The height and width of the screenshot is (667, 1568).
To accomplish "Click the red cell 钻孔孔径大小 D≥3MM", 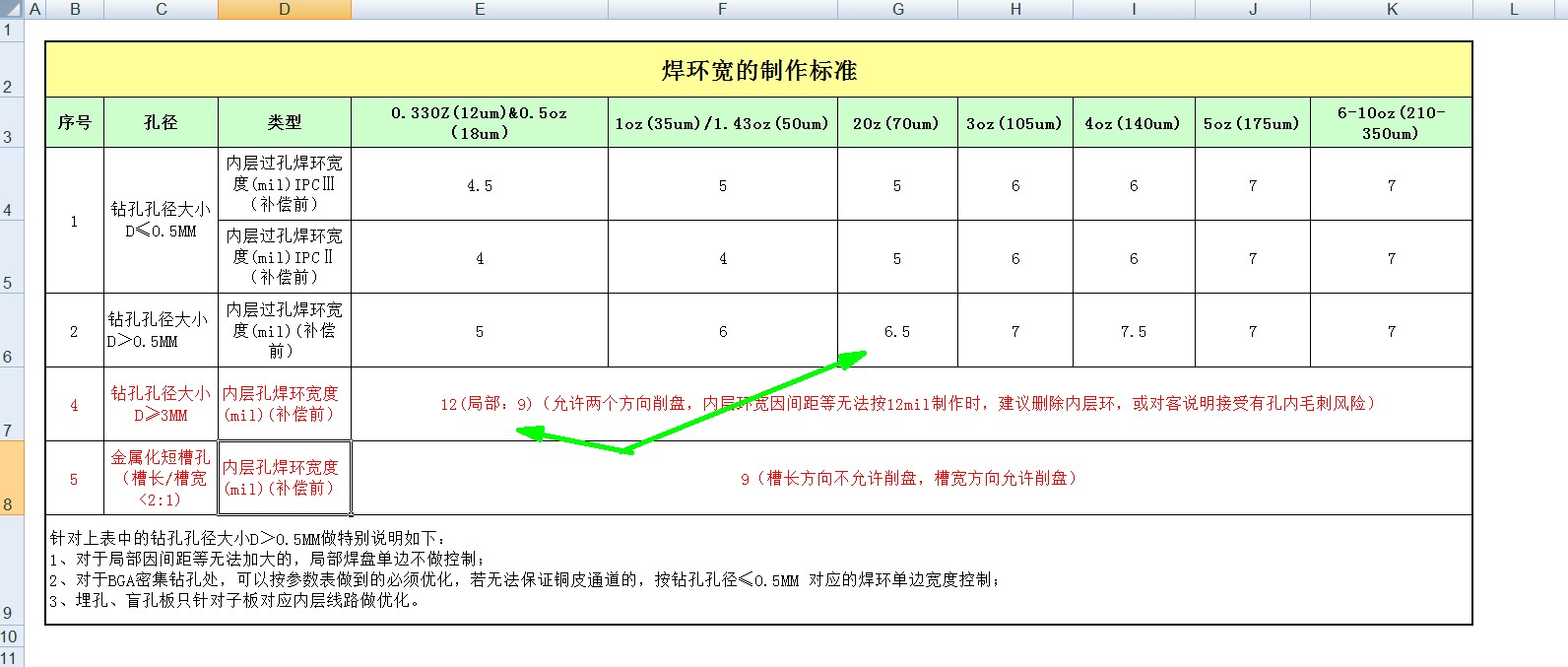I will click(x=162, y=404).
